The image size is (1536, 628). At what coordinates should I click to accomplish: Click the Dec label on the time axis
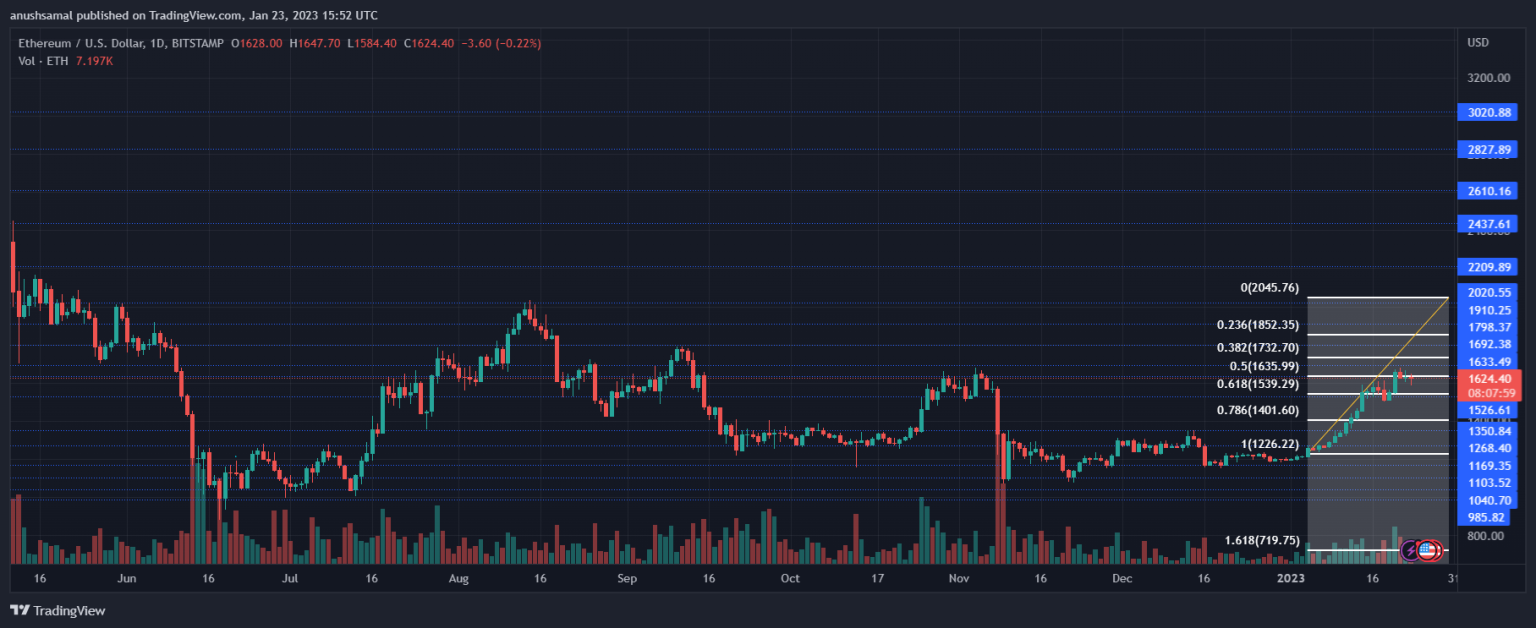click(1121, 578)
